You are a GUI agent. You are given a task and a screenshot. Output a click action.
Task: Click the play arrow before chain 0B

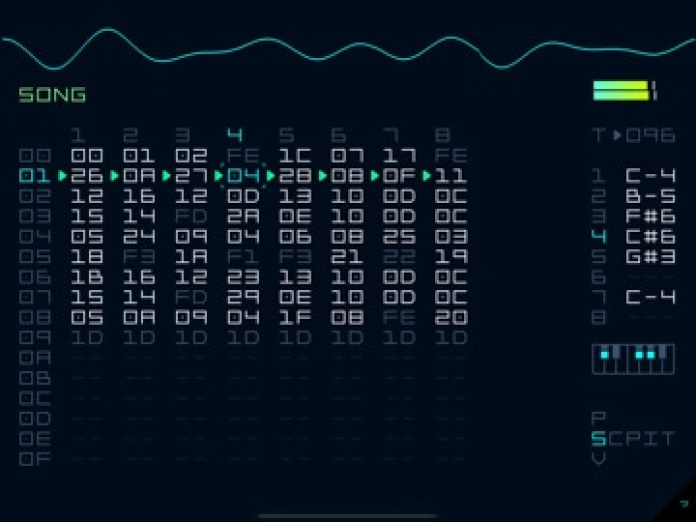point(323,176)
